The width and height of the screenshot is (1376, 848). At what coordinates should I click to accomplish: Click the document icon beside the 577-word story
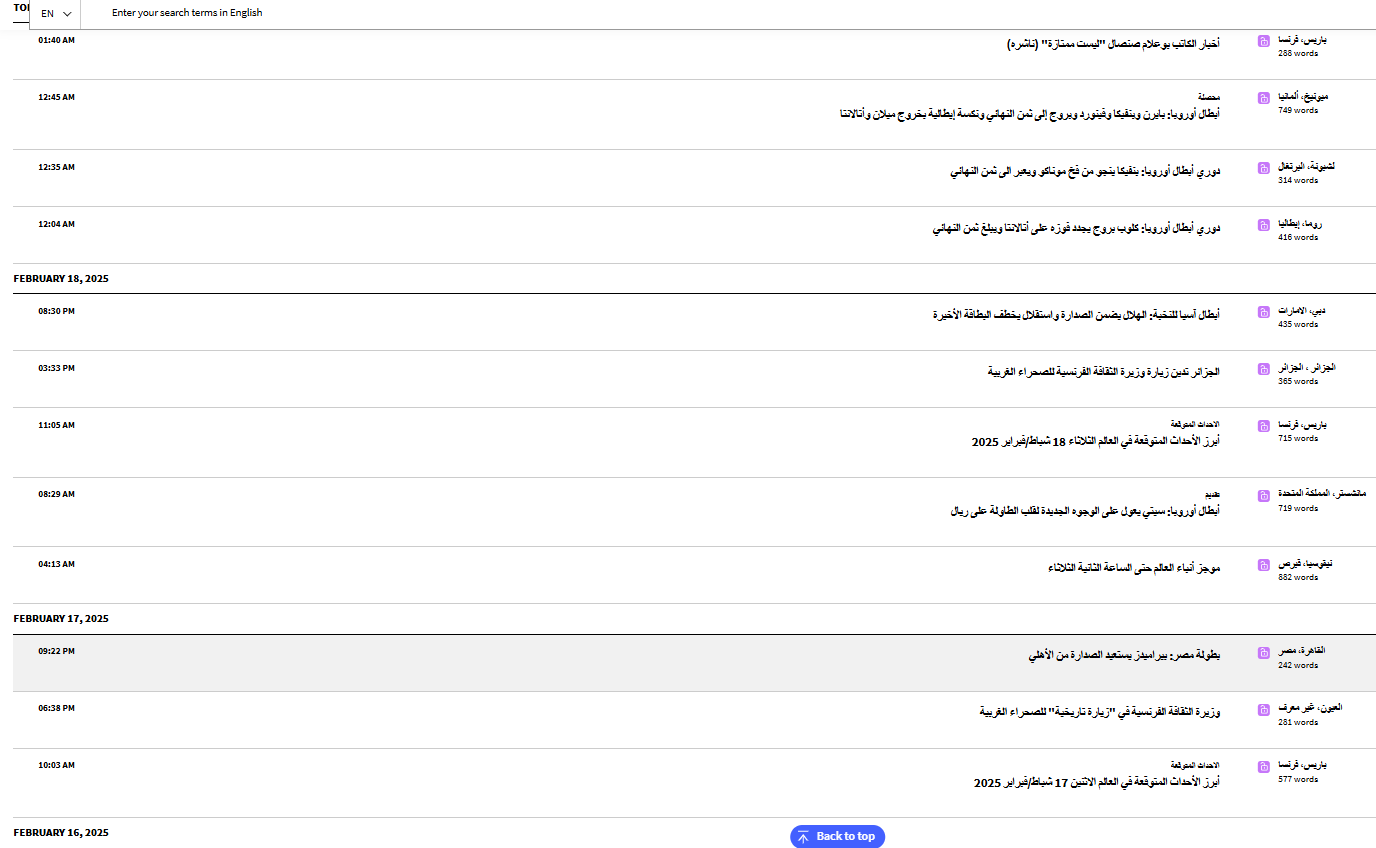click(1264, 766)
